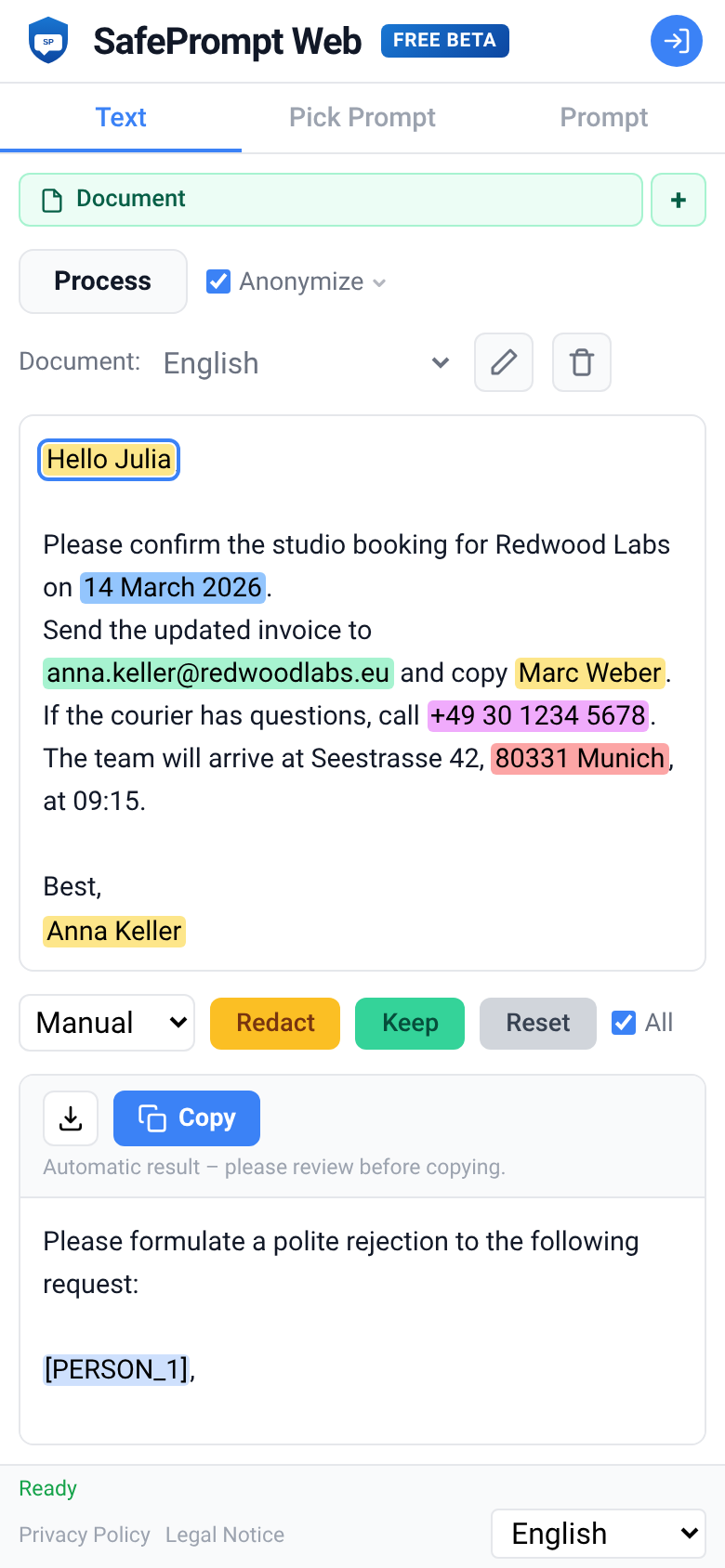Switch to the Prompt tab

tap(604, 118)
